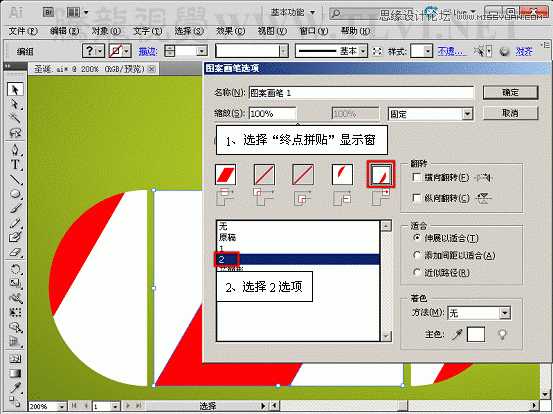Click the tips lightbulb icon beside key color
The image size is (553, 414).
point(502,334)
